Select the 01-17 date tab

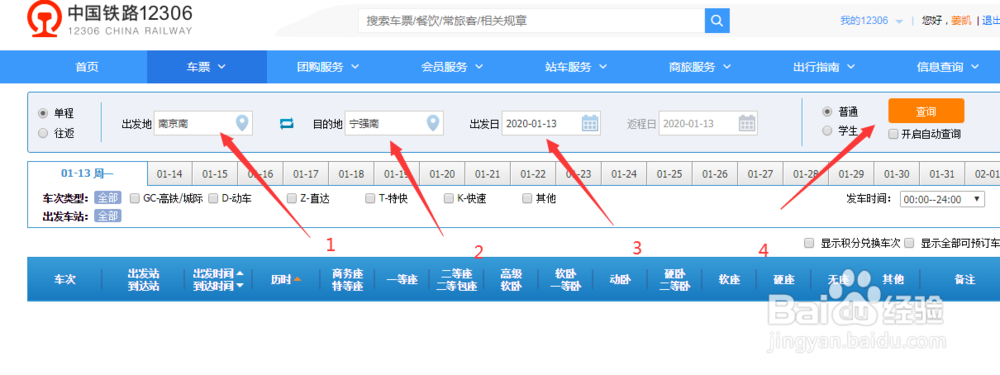(x=305, y=173)
